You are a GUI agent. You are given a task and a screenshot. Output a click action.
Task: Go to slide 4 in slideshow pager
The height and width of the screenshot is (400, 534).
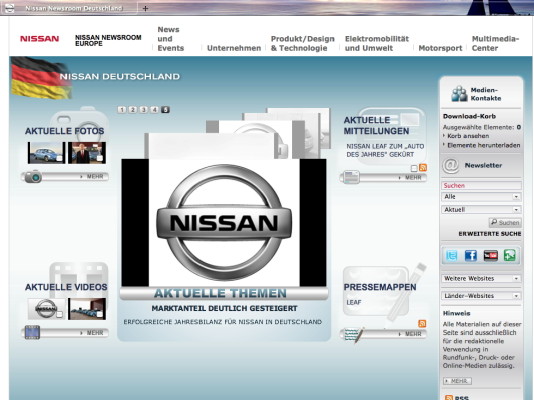click(155, 110)
